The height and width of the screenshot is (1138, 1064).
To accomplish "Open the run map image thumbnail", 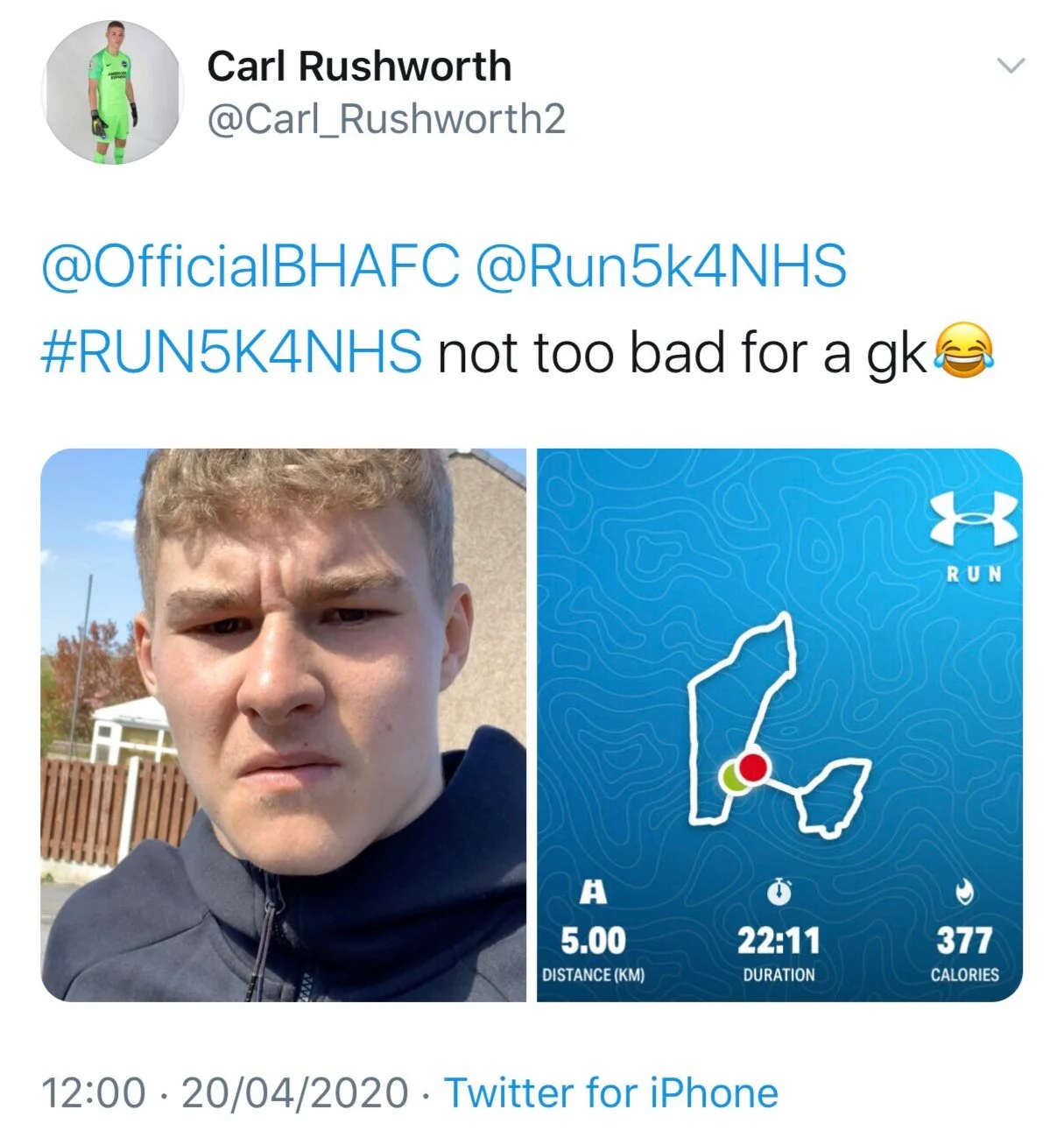I will 779,725.
